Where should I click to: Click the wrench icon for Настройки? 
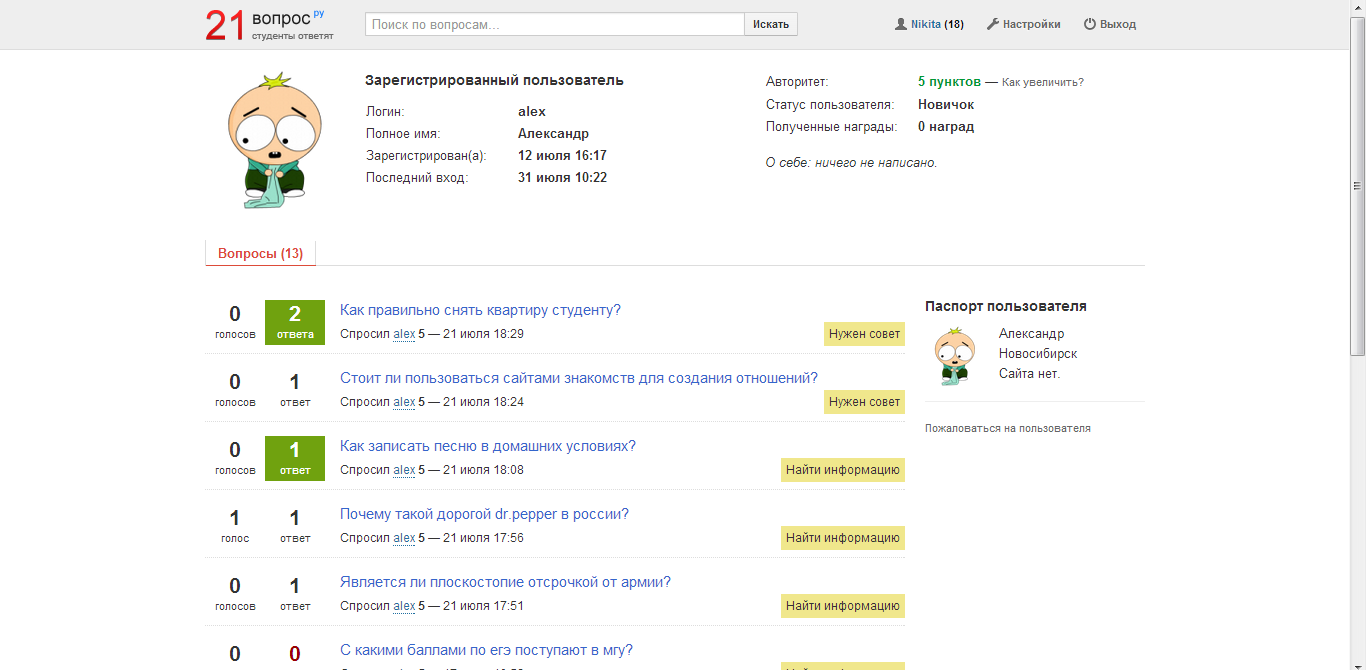point(993,24)
